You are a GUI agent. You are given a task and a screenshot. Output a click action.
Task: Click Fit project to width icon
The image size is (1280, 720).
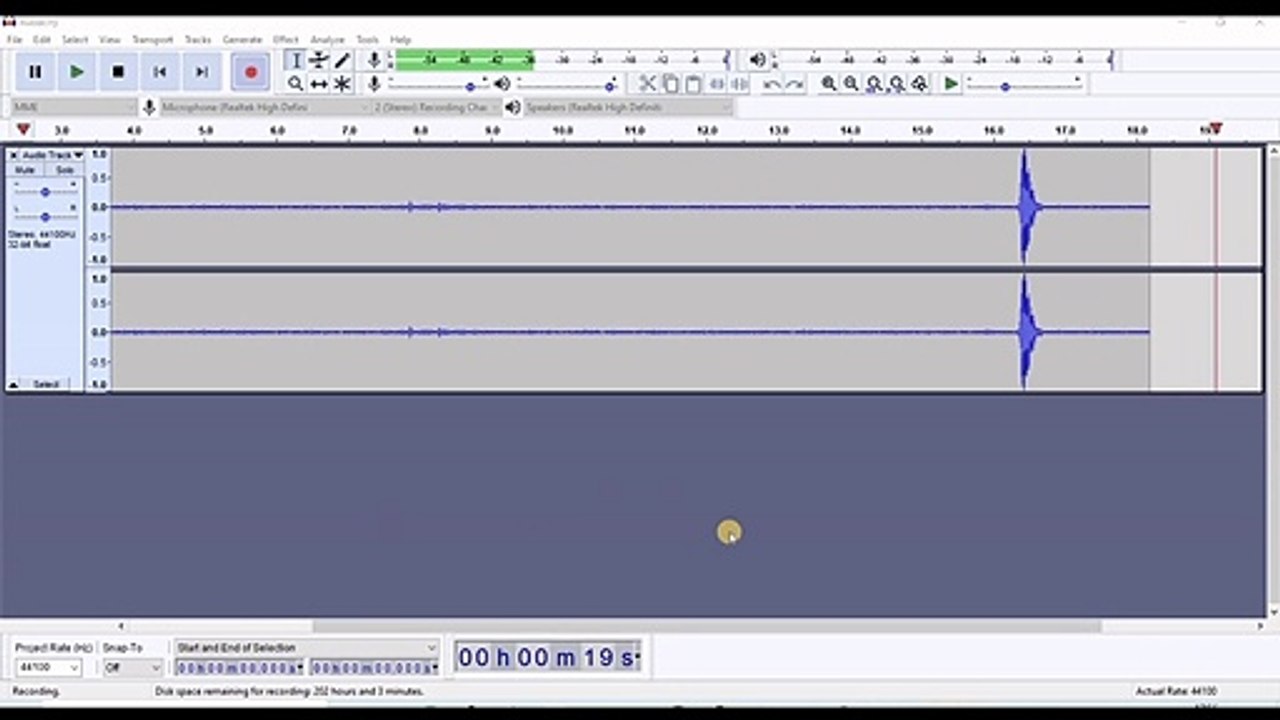click(x=897, y=84)
